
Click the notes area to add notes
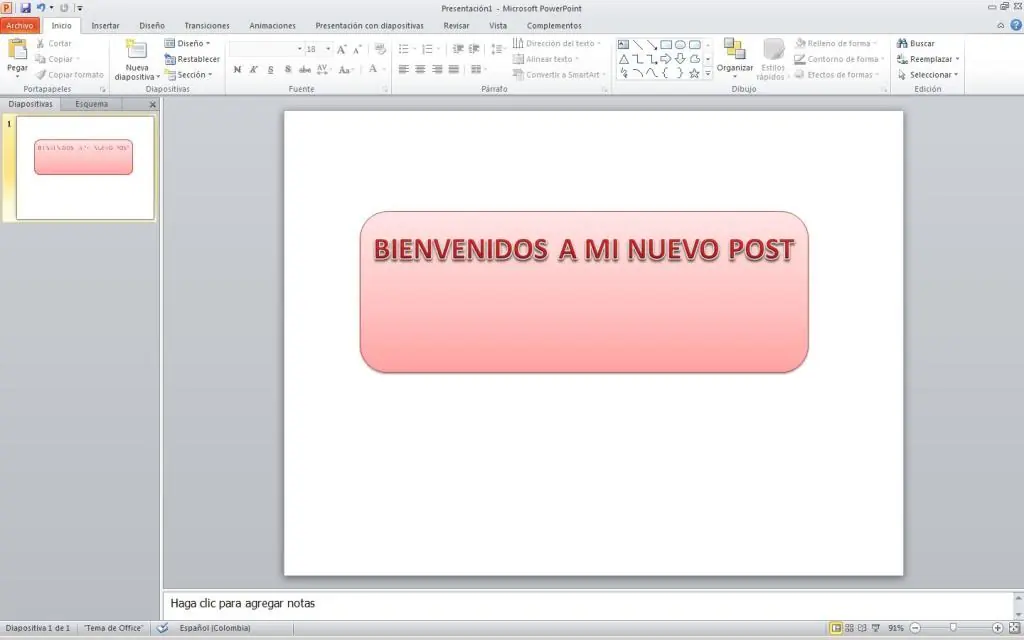pos(588,603)
